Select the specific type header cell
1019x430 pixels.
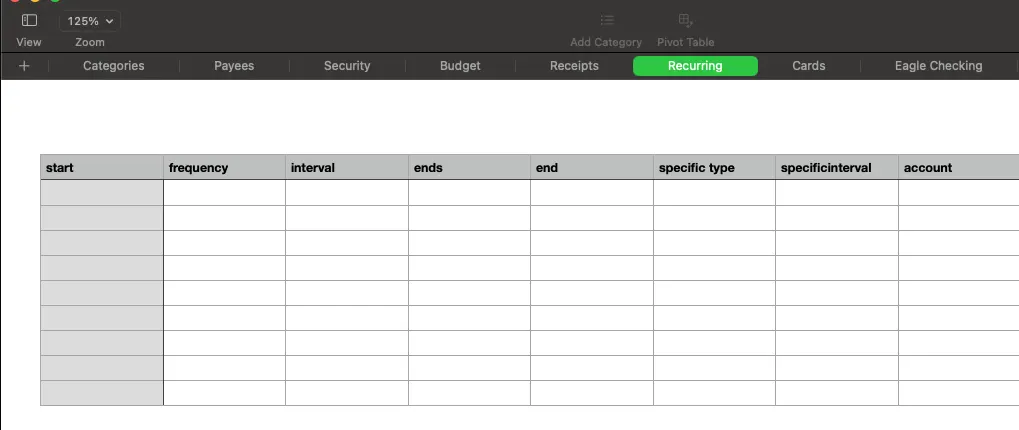pyautogui.click(x=713, y=168)
